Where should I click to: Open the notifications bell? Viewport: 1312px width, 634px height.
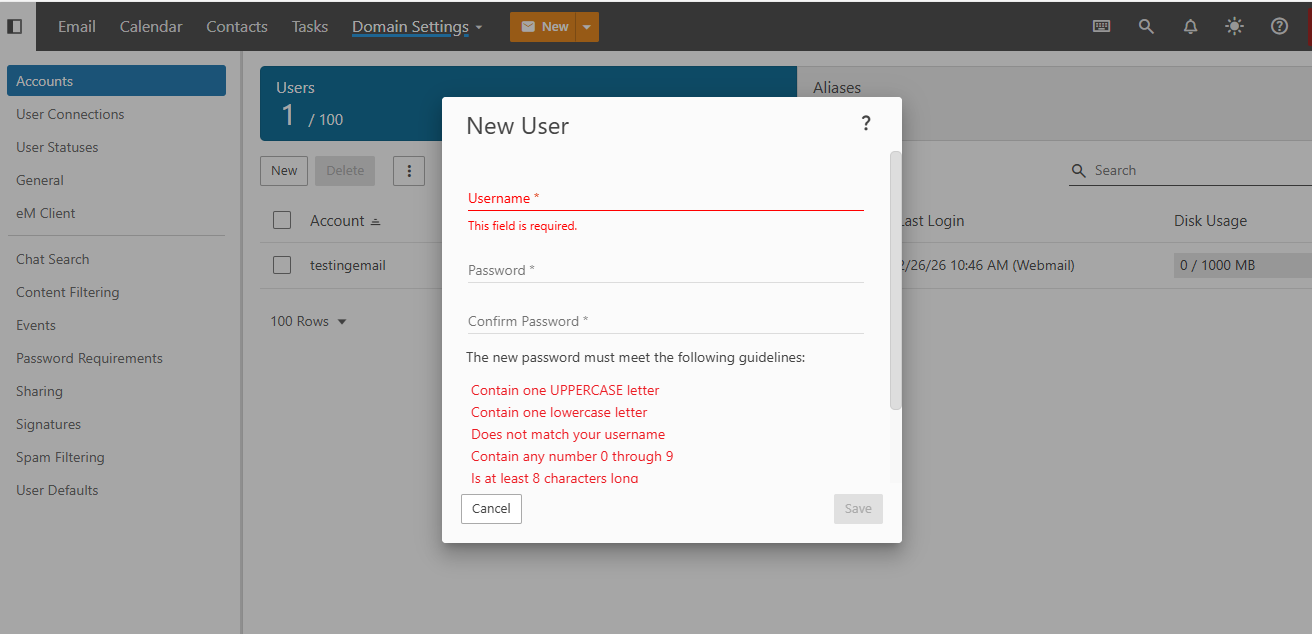(1190, 27)
